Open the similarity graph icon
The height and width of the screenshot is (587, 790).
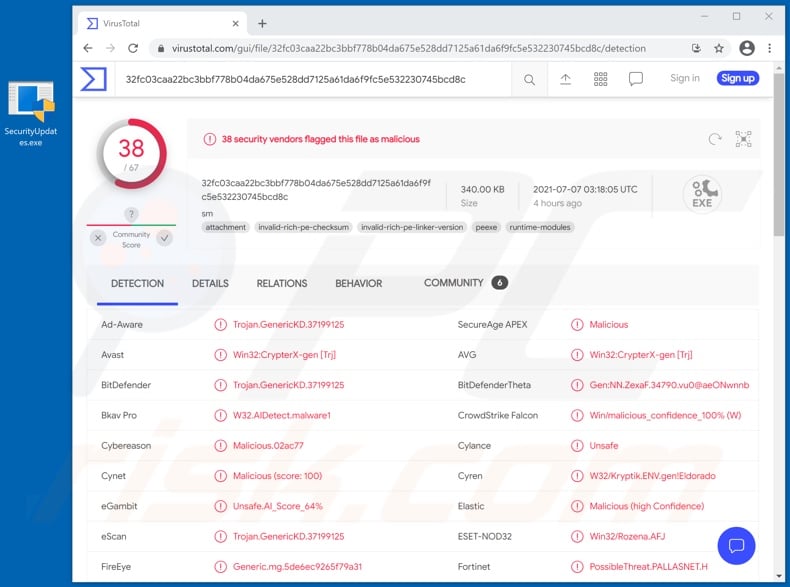743,139
